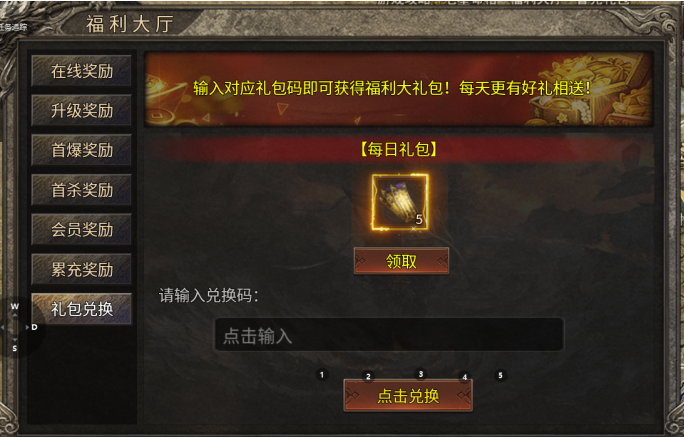Click the number 2 hotkey slot marker
Image resolution: width=684 pixels, height=437 pixels.
tap(368, 377)
